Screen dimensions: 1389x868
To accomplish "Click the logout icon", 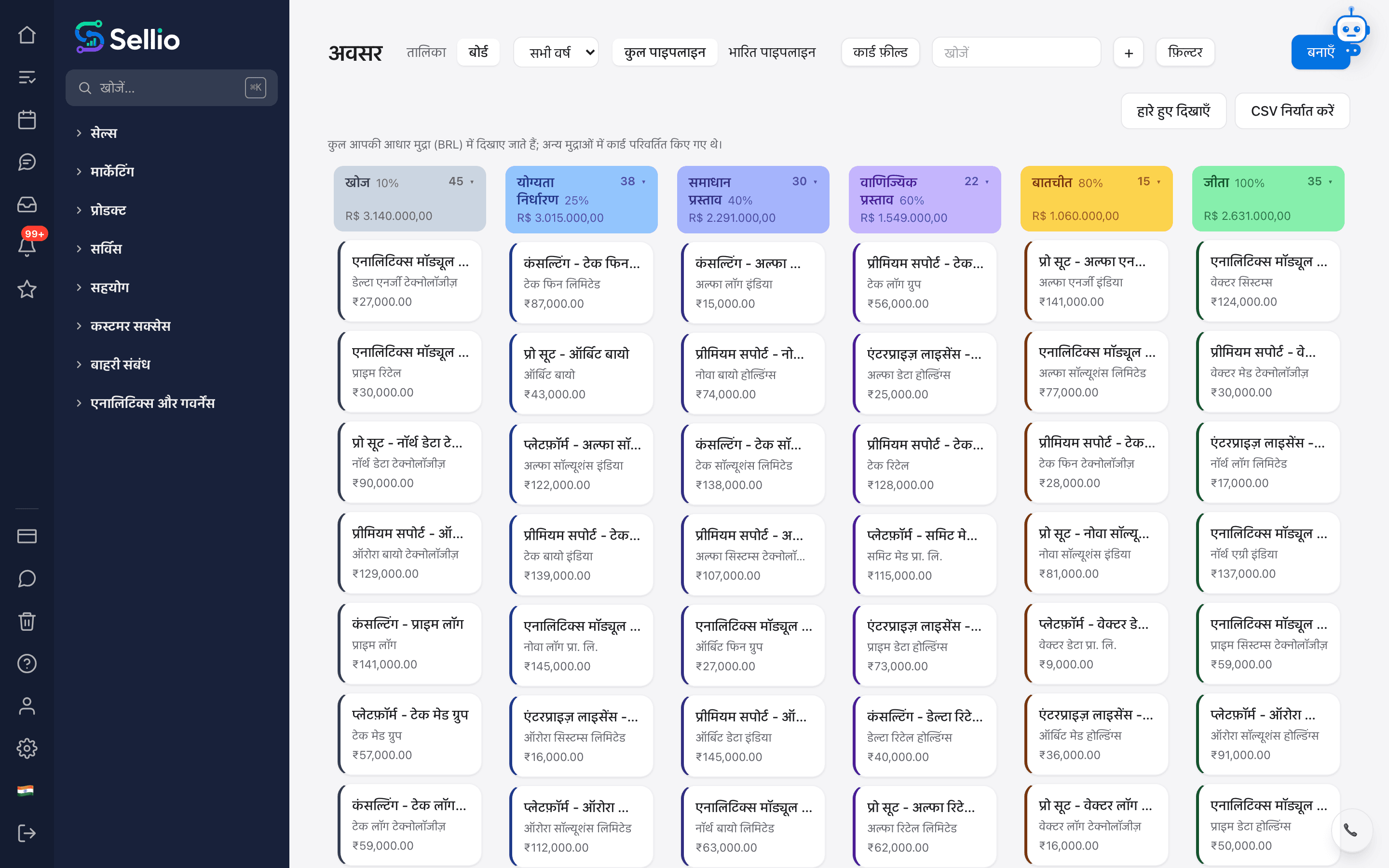I will pyautogui.click(x=27, y=833).
